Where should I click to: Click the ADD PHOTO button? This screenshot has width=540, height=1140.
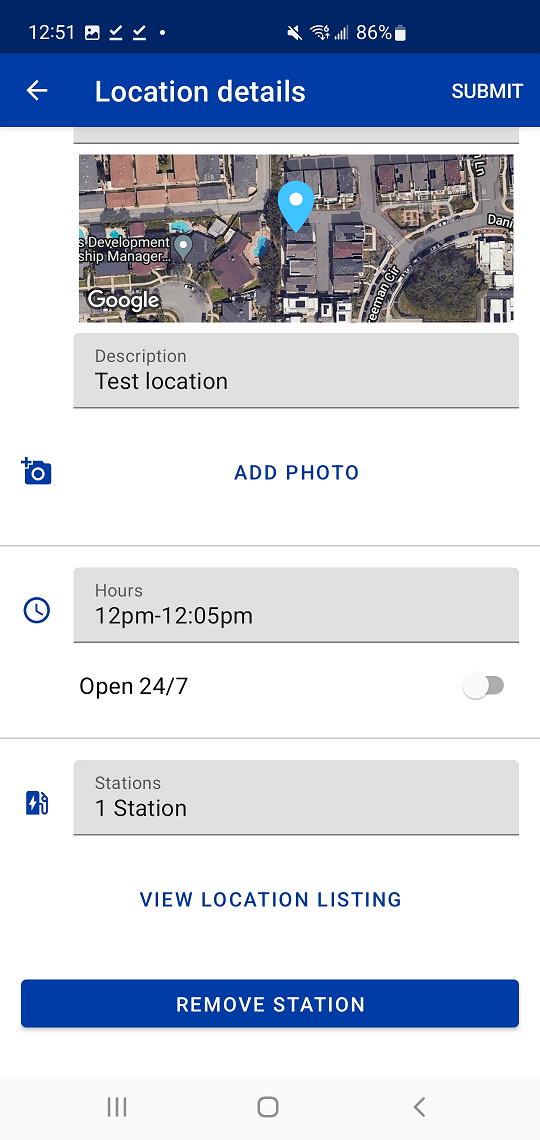click(x=297, y=473)
